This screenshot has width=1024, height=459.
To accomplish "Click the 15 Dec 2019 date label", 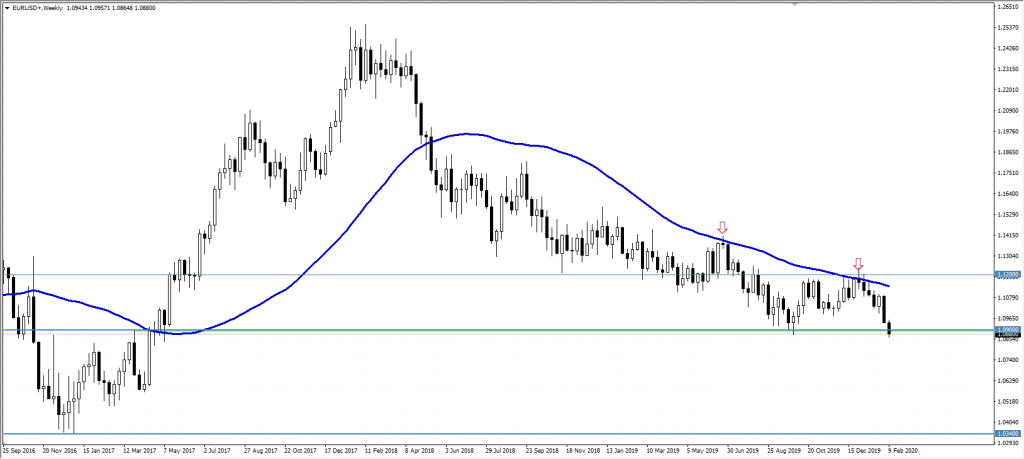I will point(863,451).
